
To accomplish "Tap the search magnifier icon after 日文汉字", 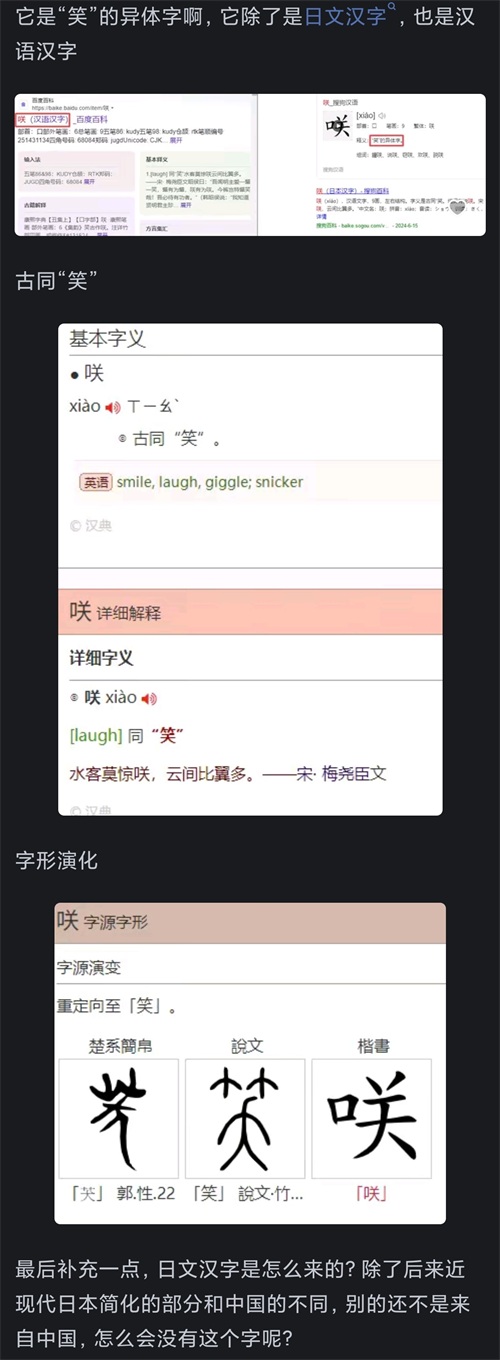I will pos(391,10).
